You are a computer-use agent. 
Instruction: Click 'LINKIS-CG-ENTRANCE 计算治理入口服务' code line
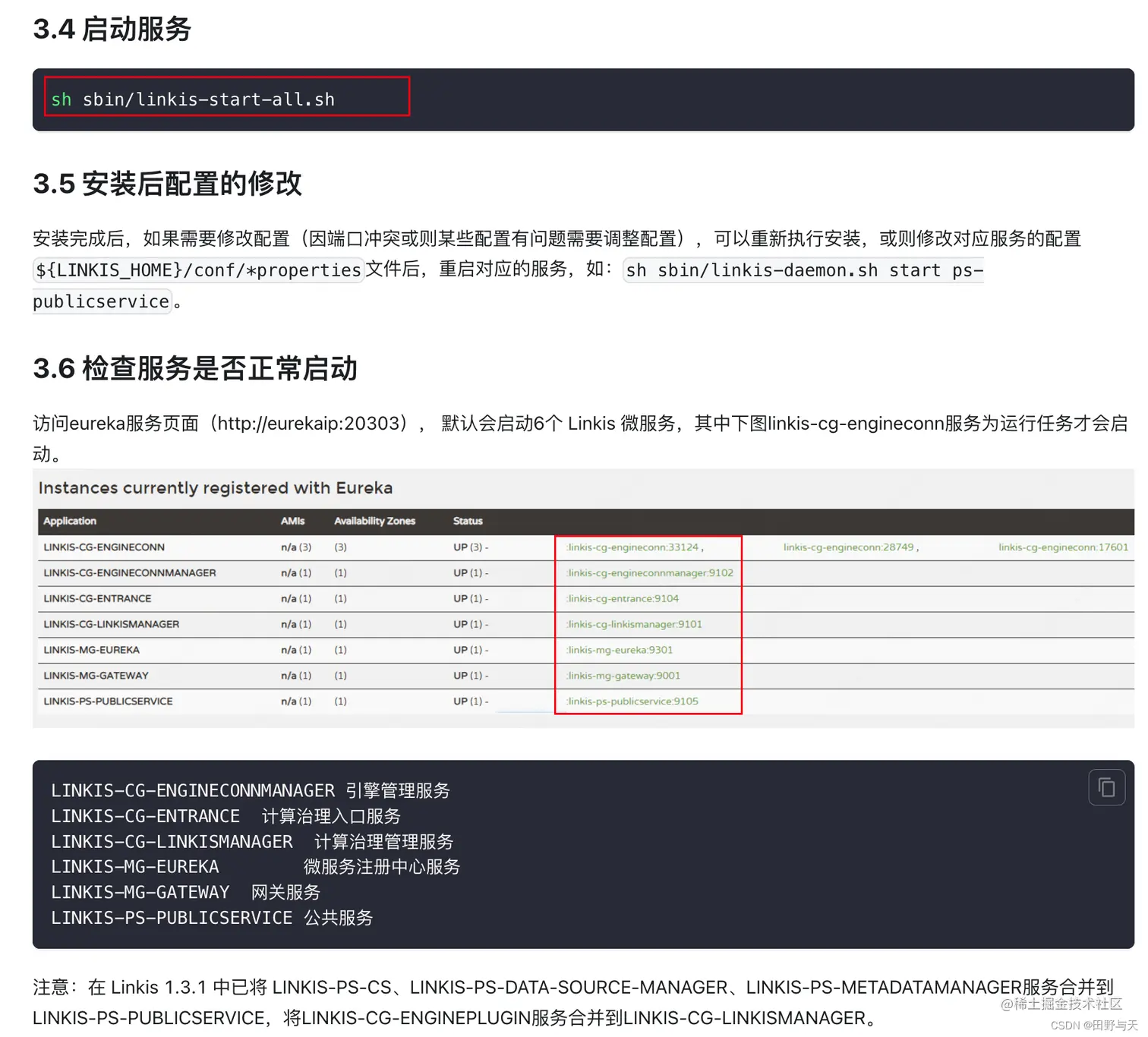[x=226, y=817]
